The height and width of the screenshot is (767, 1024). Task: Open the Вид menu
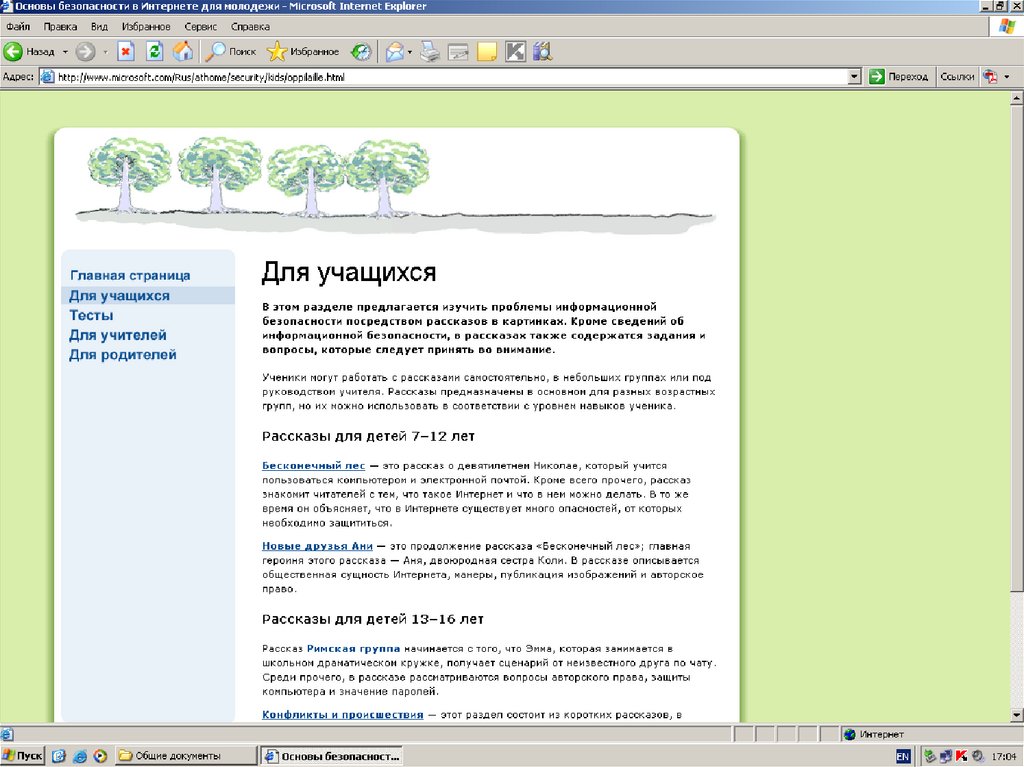tap(99, 27)
